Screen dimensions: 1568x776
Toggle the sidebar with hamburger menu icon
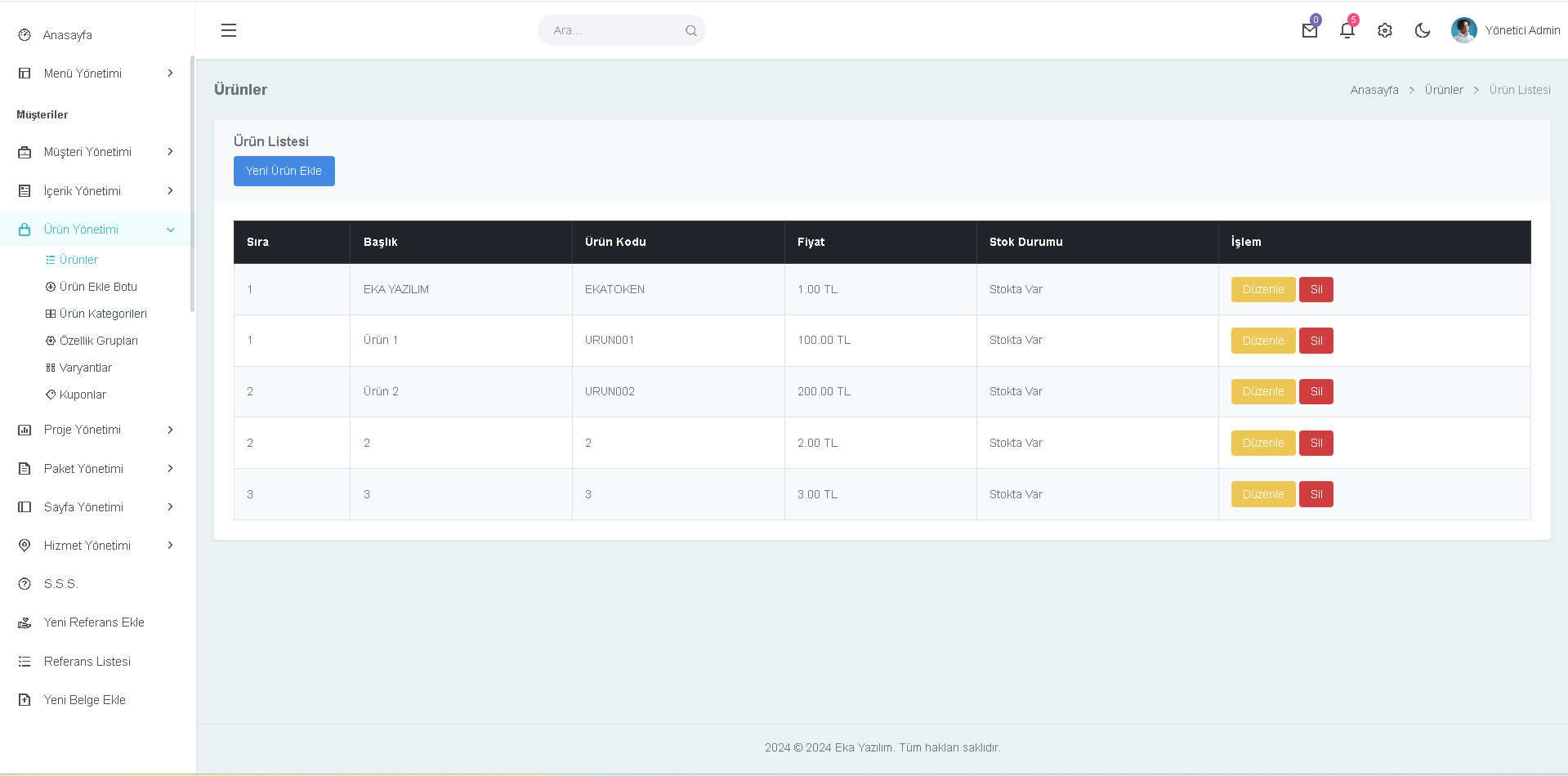229,30
